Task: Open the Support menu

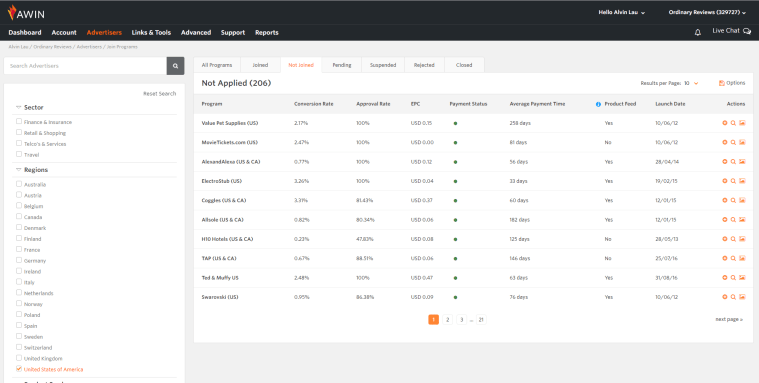Action: (x=233, y=32)
